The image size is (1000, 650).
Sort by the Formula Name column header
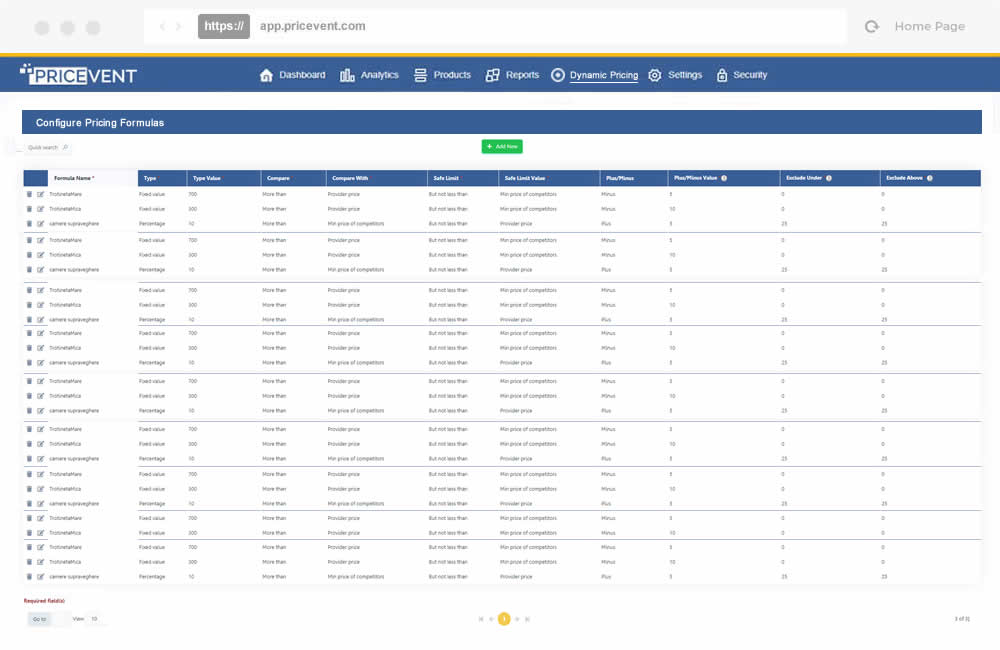coord(92,178)
